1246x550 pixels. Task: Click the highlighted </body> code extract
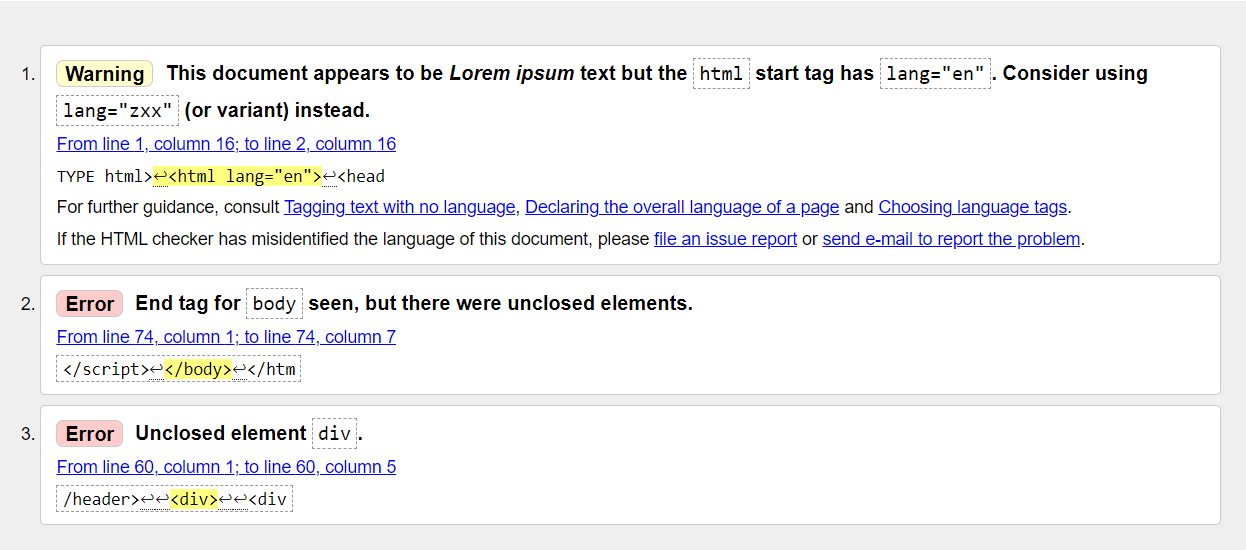(x=198, y=370)
